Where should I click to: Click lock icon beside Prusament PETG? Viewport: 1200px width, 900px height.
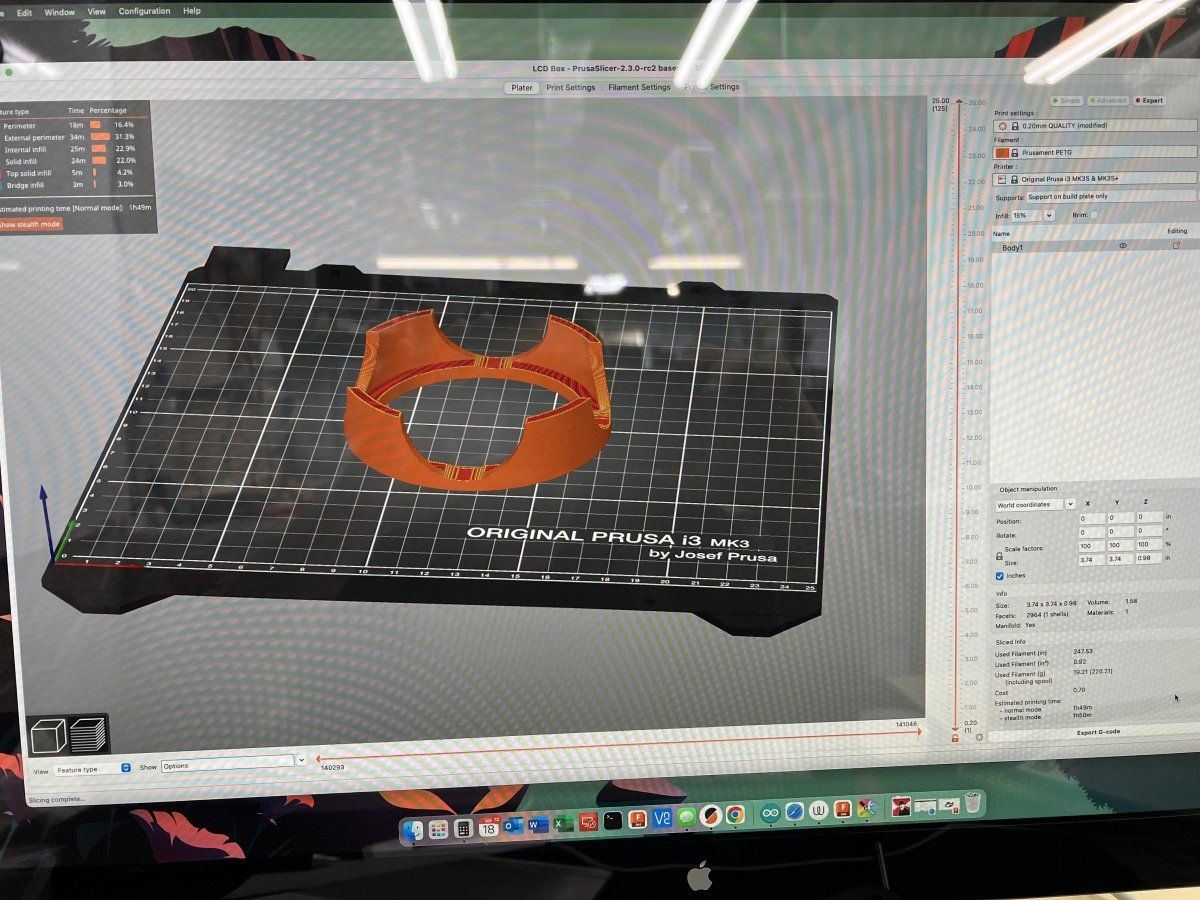tap(1015, 153)
